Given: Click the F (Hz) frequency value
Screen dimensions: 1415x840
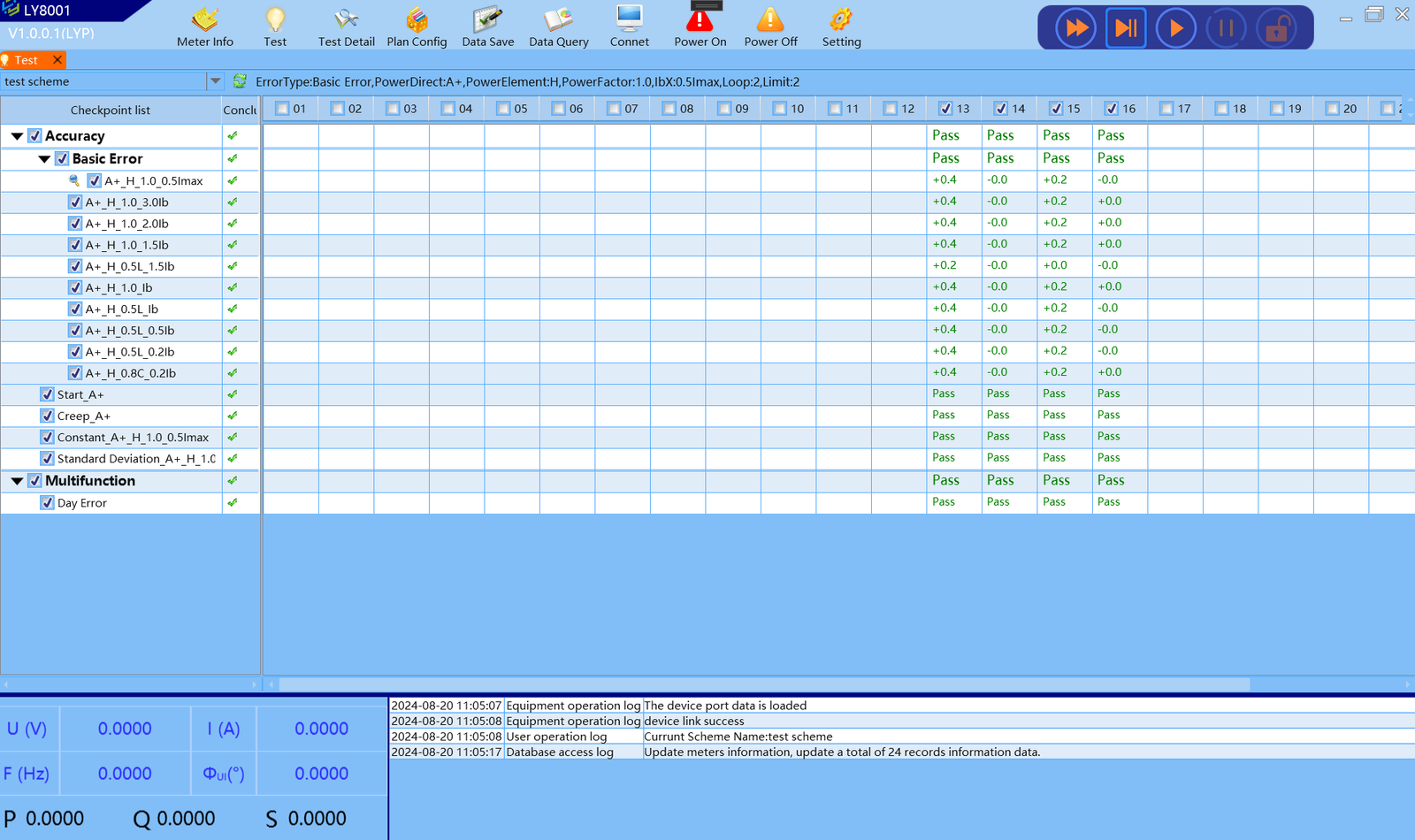Looking at the screenshot, I should [x=125, y=774].
